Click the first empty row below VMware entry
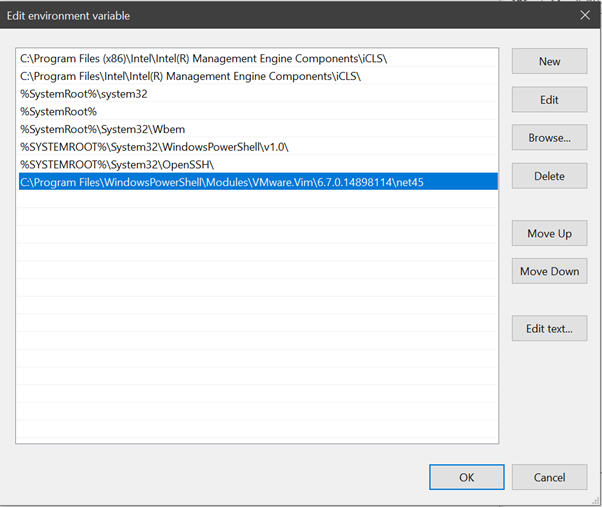Viewport: 602px width, 507px height. (x=257, y=200)
